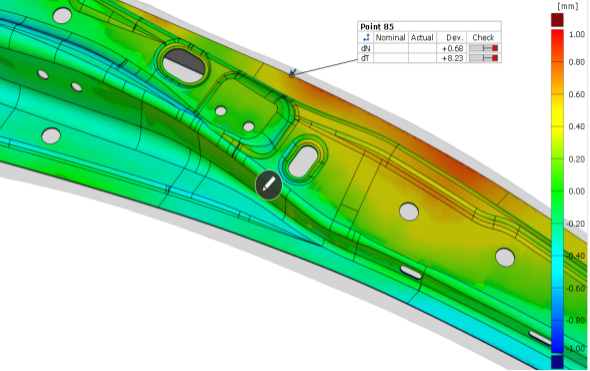Pick the large dark oval slot hole
The image size is (590, 371).
(x=184, y=65)
